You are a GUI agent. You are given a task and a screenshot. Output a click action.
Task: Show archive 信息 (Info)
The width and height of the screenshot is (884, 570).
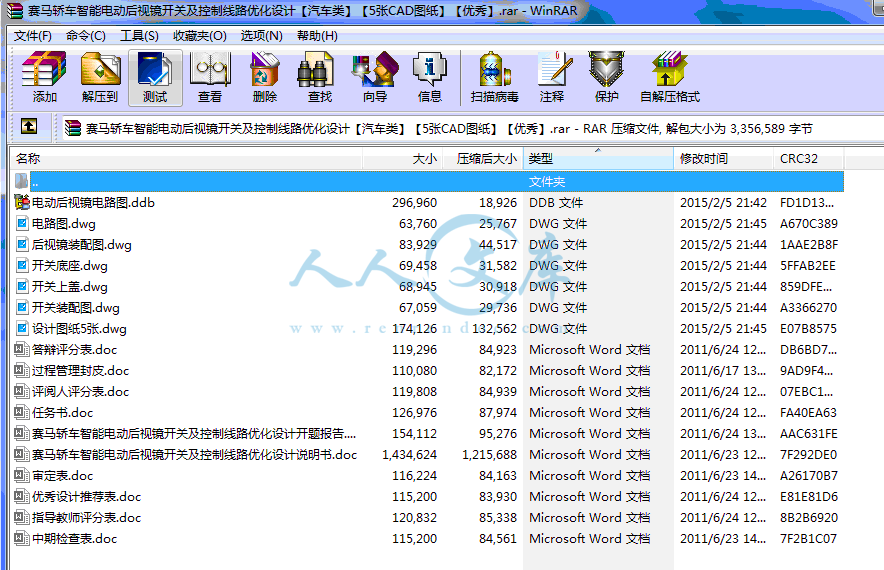pos(430,77)
